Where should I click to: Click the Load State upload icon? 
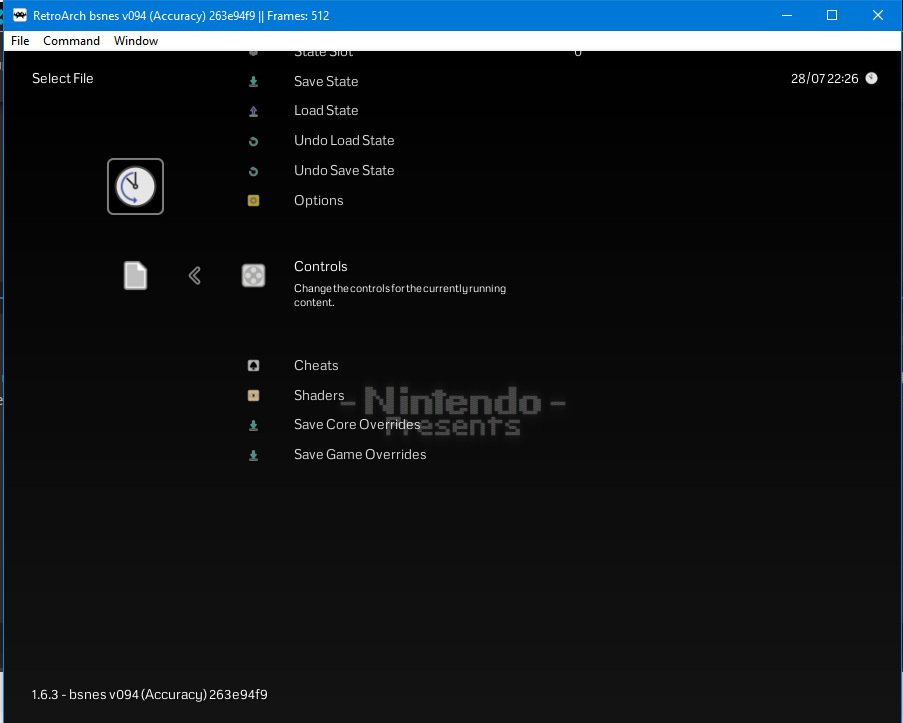(253, 111)
